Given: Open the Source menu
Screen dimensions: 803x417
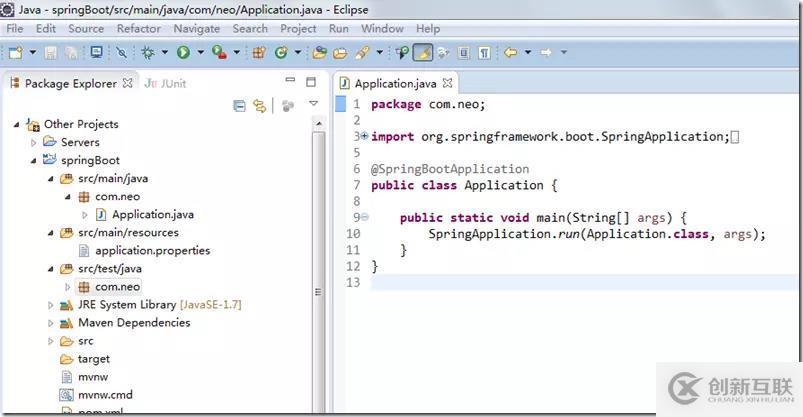Looking at the screenshot, I should (86, 29).
